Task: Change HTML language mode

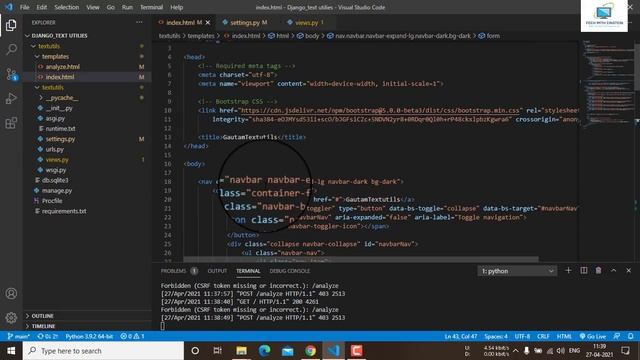Action: 564,336
